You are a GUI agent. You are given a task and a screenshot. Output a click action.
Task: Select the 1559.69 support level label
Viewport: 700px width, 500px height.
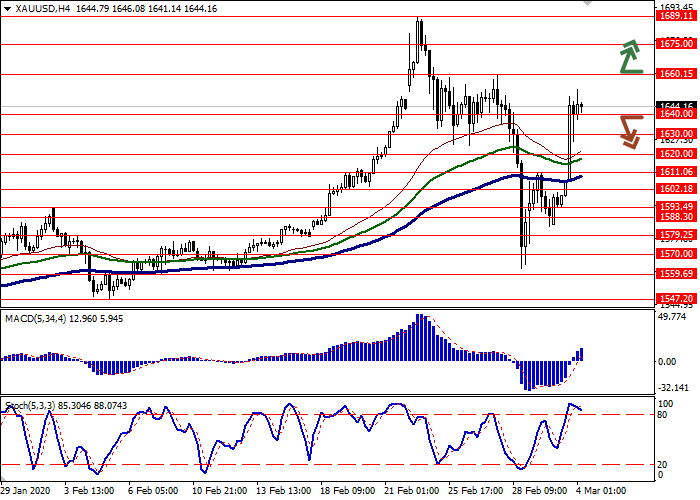click(x=674, y=273)
